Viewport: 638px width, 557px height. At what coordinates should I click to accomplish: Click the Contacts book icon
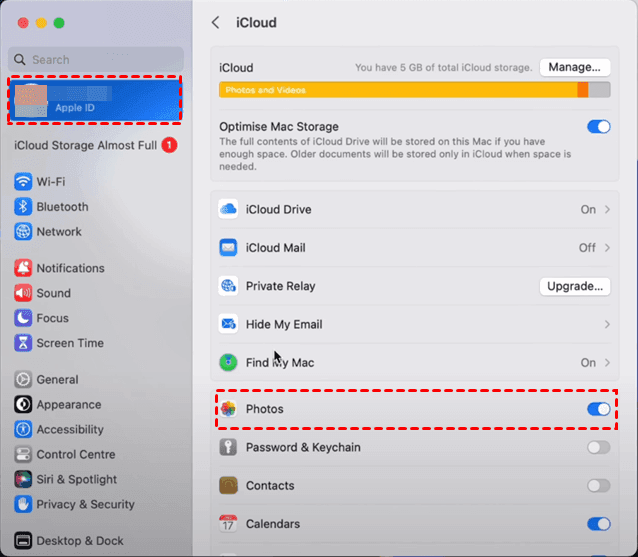coord(228,485)
